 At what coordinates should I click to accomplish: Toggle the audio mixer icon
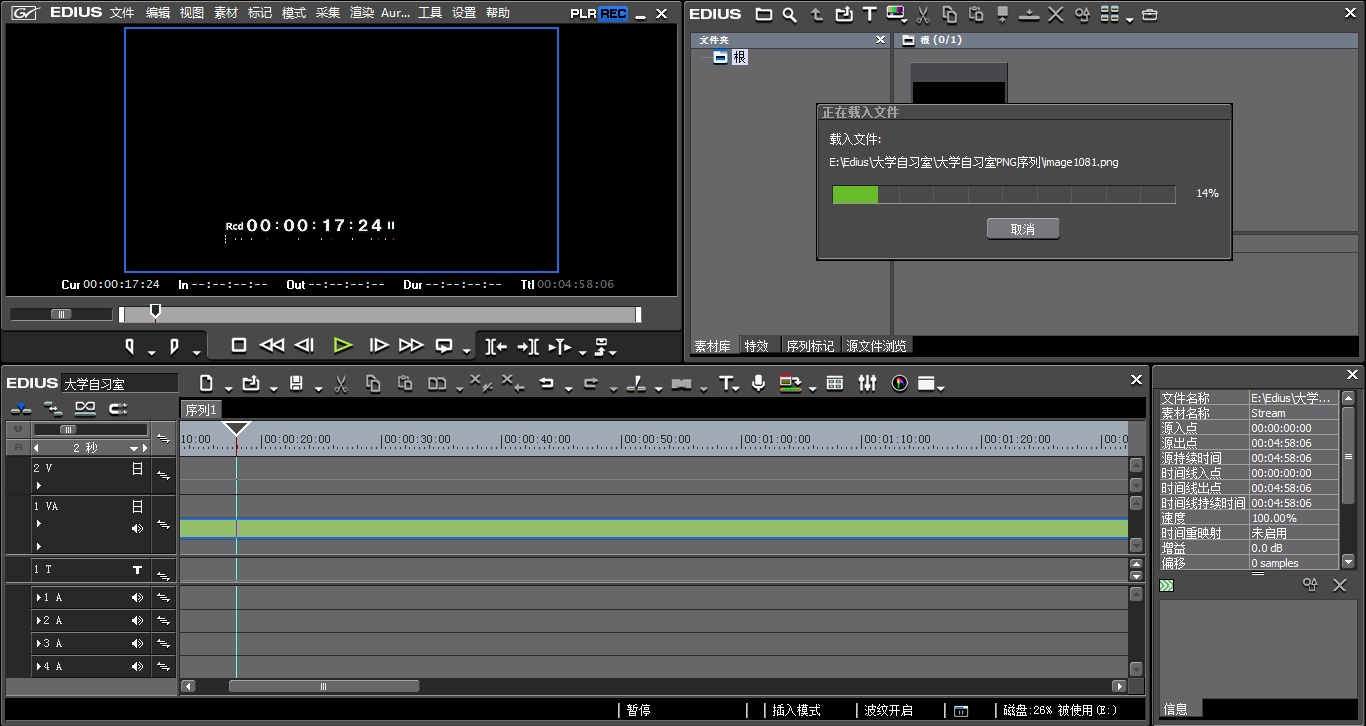coord(867,383)
